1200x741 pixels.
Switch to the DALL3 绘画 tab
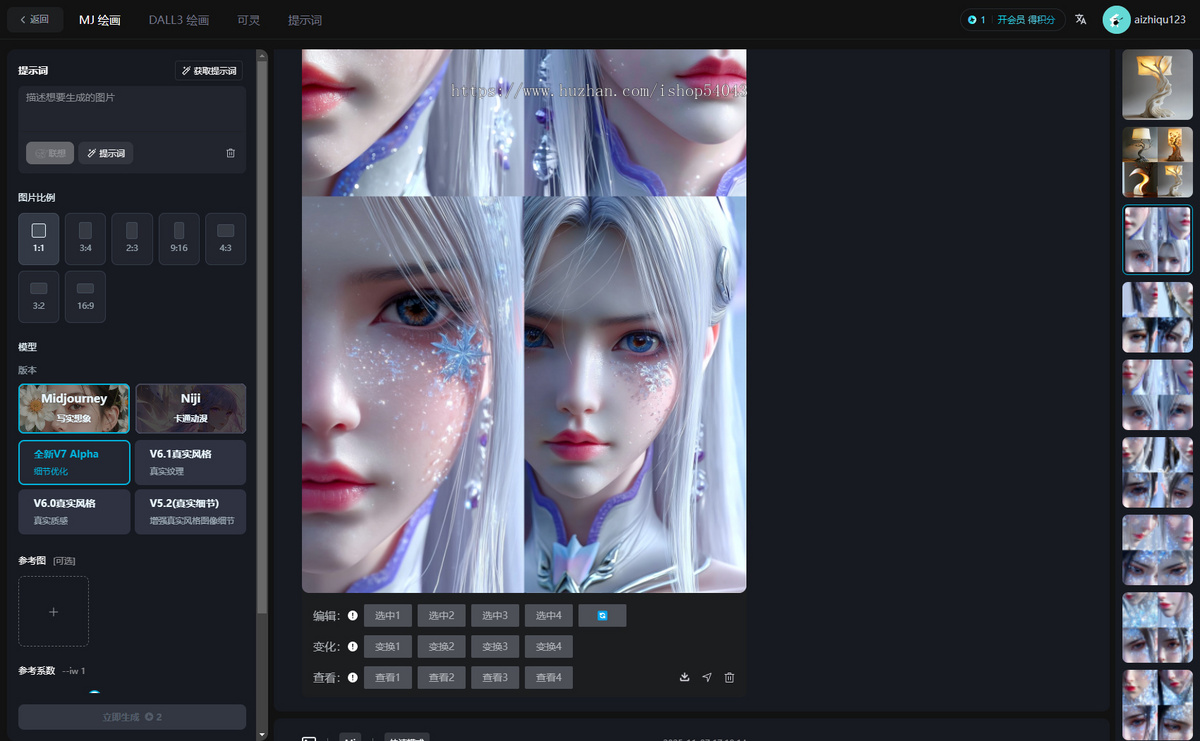point(179,20)
